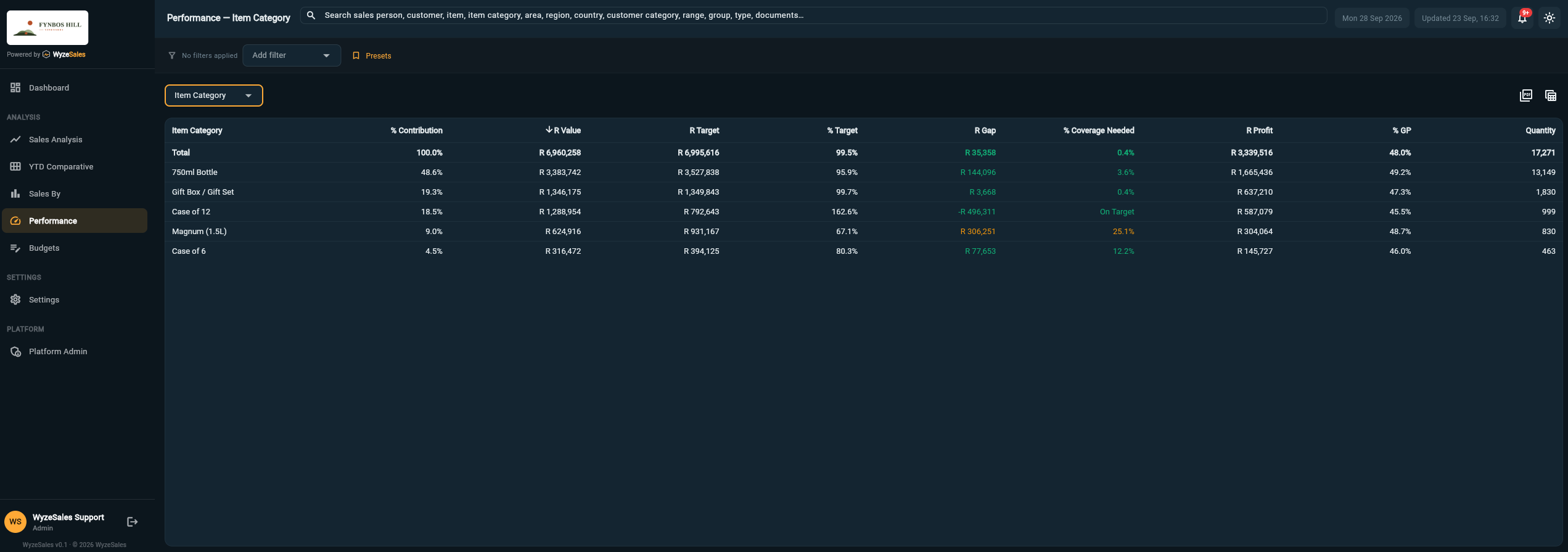Open Settings from the sidebar
1568x552 pixels.
(74, 299)
